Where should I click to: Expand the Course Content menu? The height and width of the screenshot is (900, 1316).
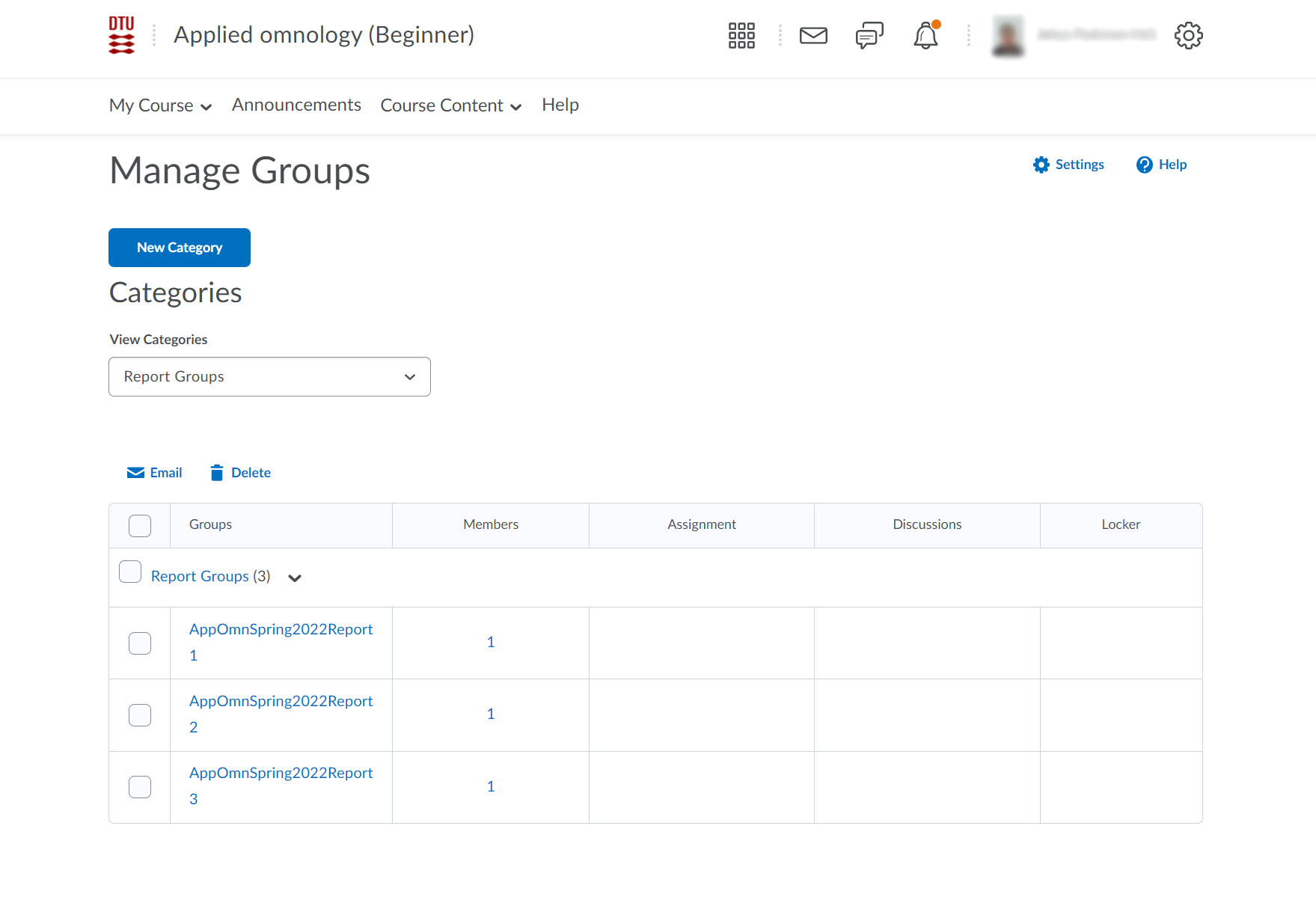(x=450, y=105)
